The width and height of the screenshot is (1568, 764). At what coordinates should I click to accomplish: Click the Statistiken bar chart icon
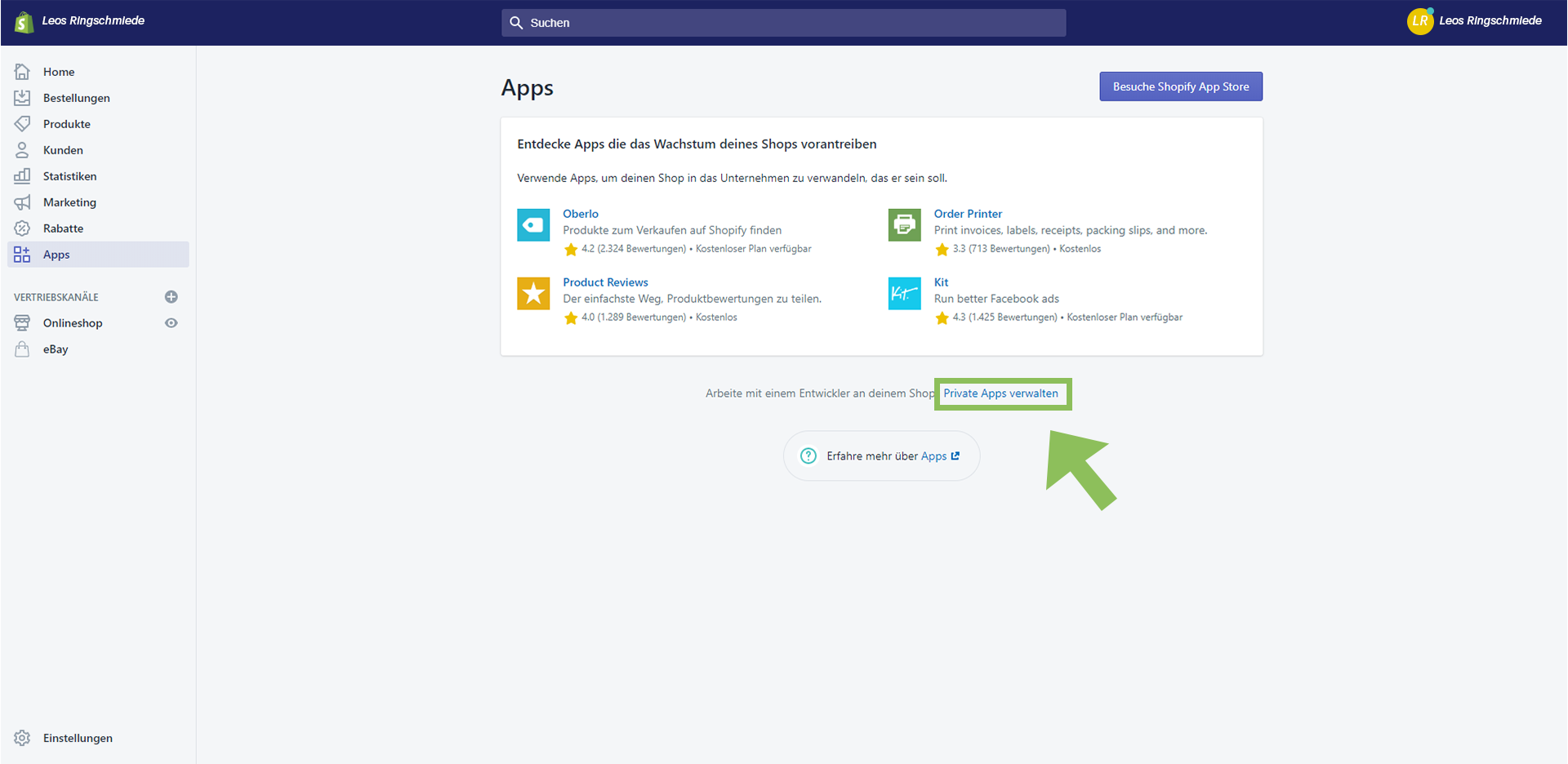pyautogui.click(x=22, y=176)
